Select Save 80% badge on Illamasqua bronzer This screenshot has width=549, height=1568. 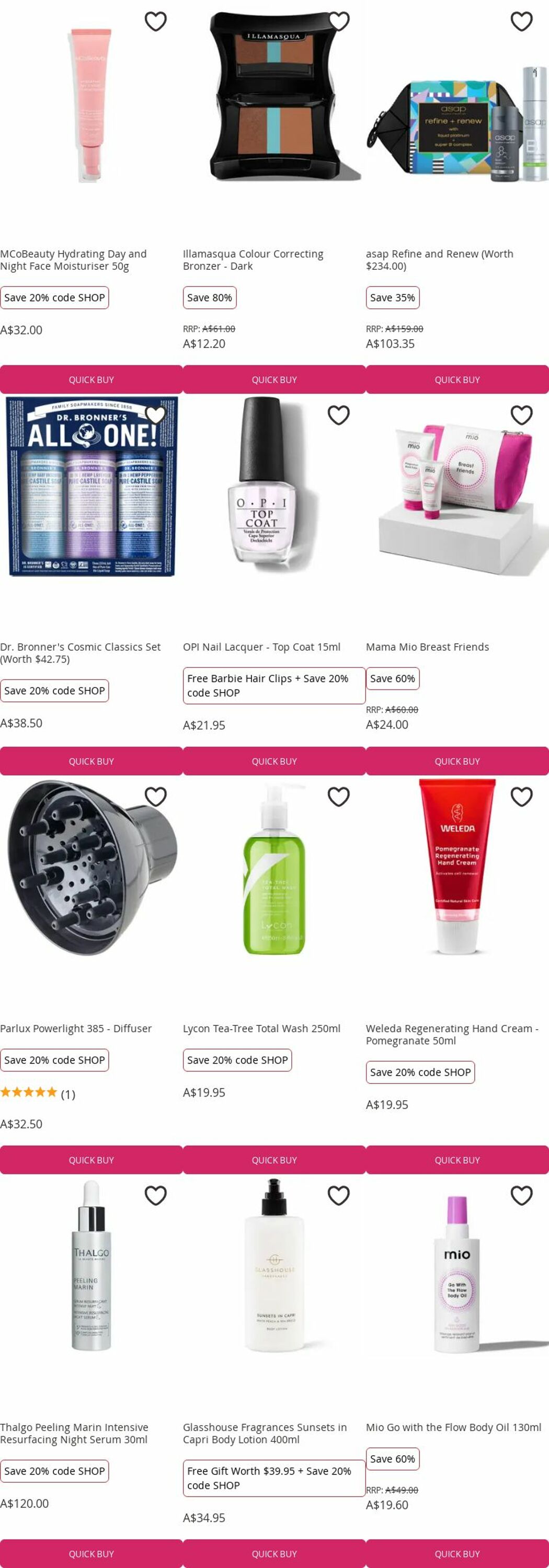click(209, 297)
